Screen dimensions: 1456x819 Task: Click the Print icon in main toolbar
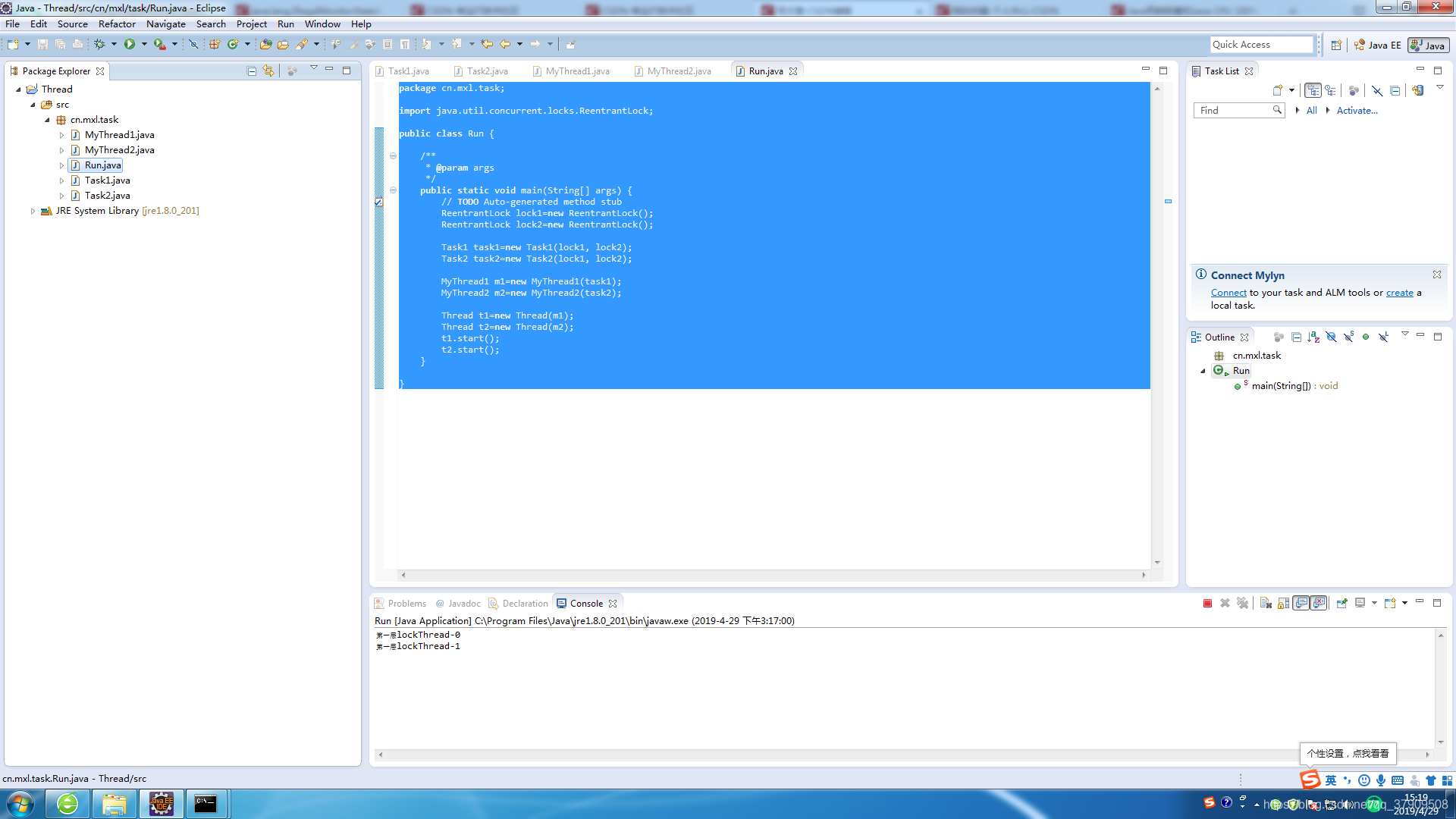(x=77, y=45)
